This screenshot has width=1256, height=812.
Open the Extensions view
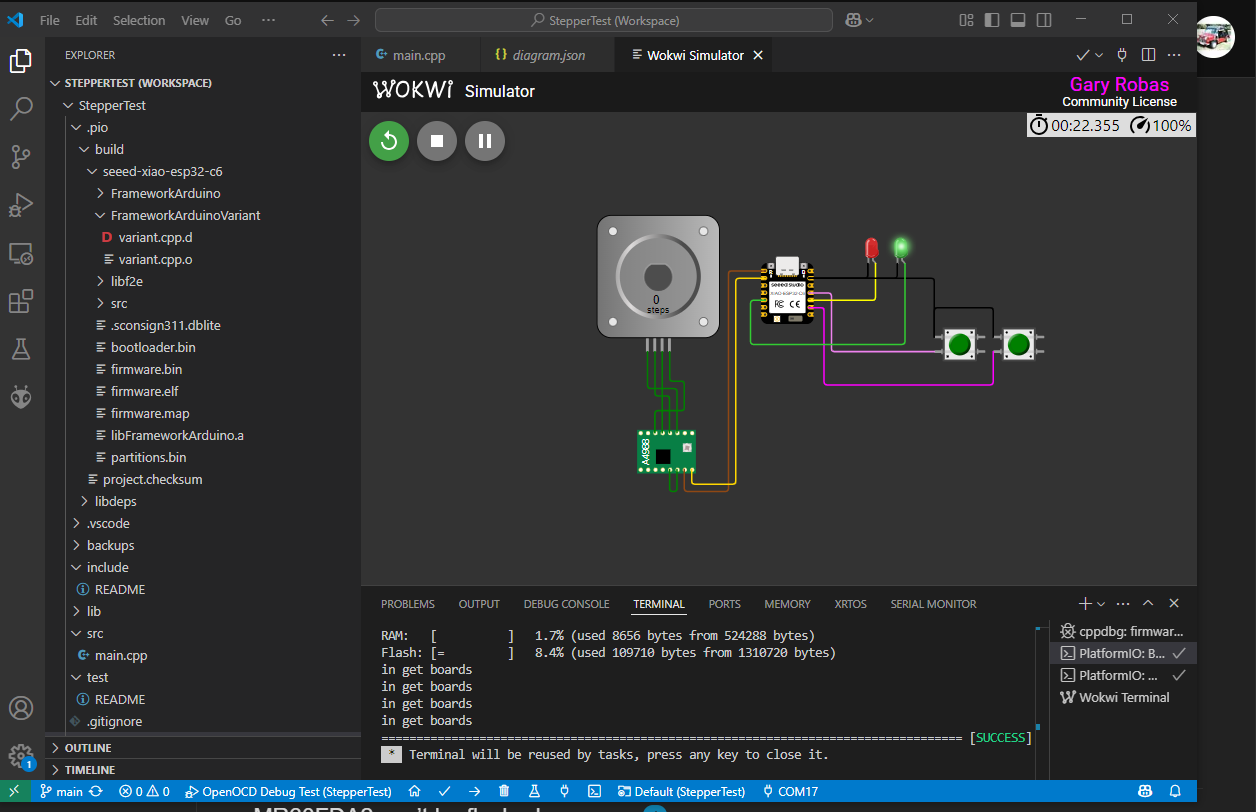(21, 301)
